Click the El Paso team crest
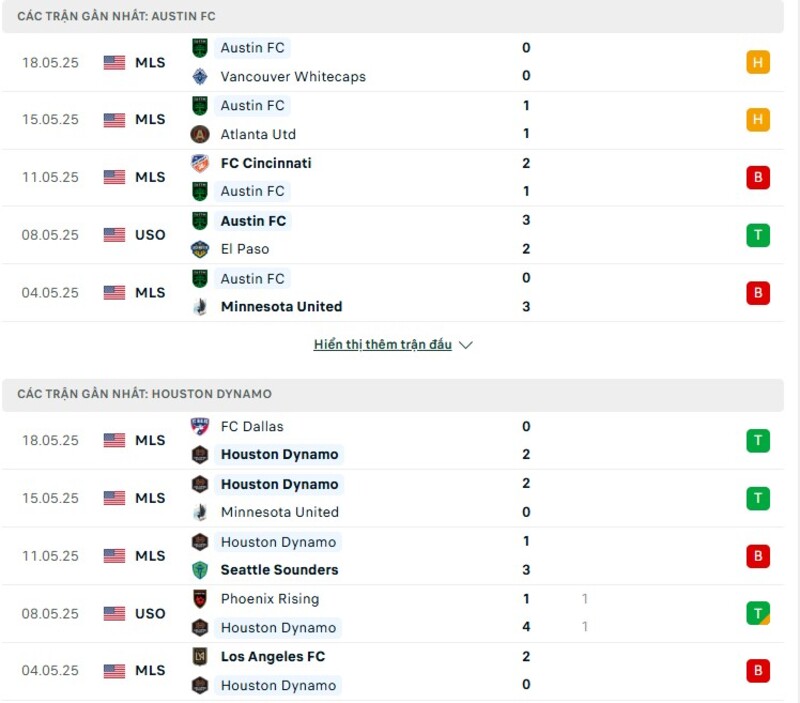Image resolution: width=800 pixels, height=703 pixels. pyautogui.click(x=200, y=249)
